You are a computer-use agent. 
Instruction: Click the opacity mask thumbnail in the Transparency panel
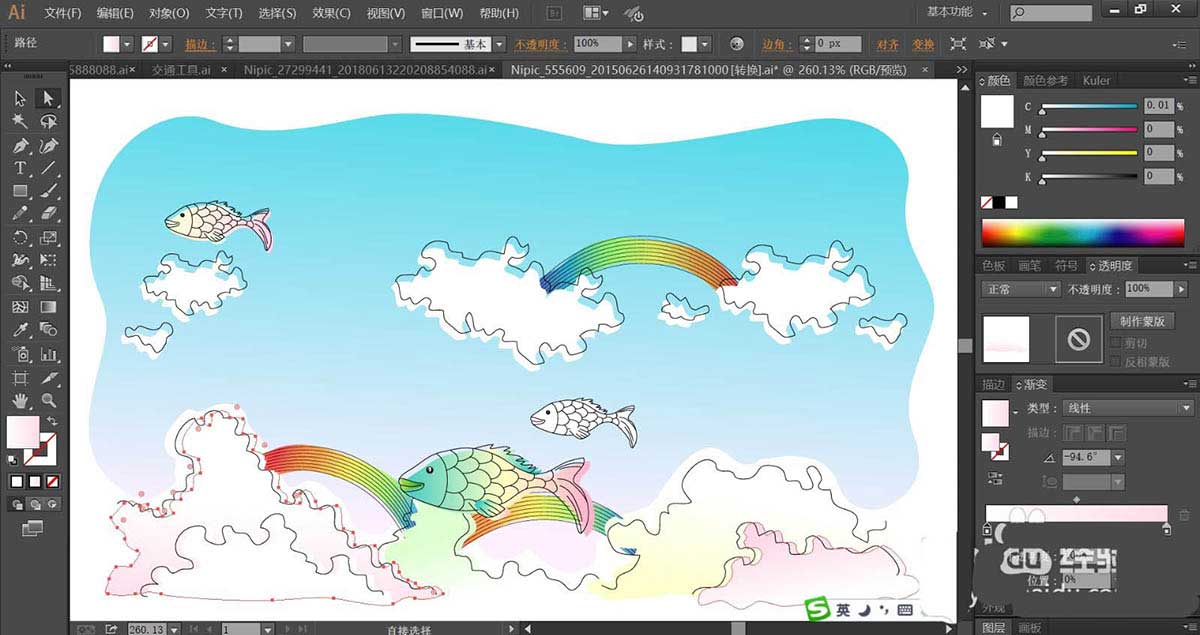click(1077, 340)
